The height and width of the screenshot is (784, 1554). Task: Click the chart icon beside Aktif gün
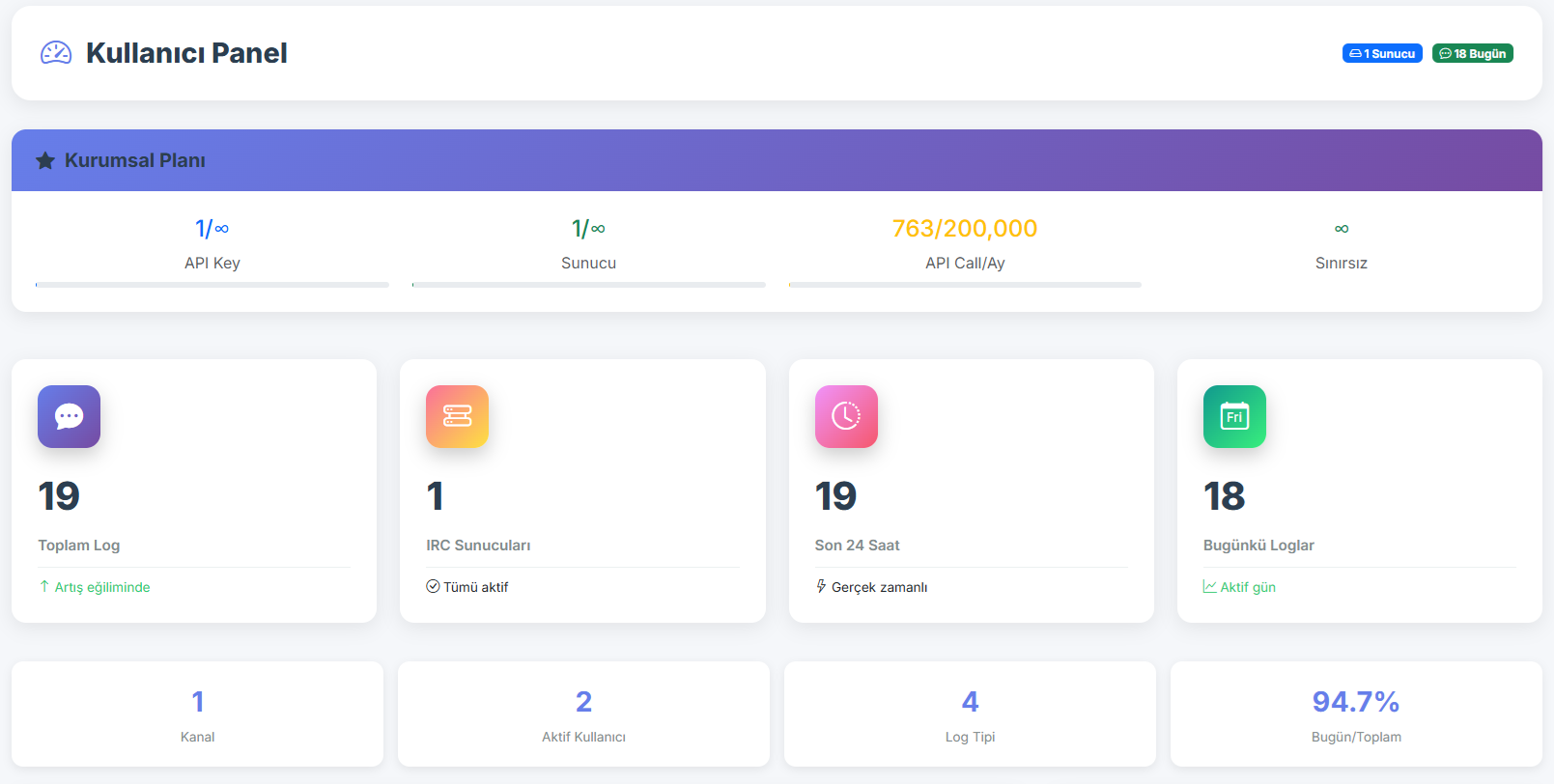pyautogui.click(x=1209, y=586)
